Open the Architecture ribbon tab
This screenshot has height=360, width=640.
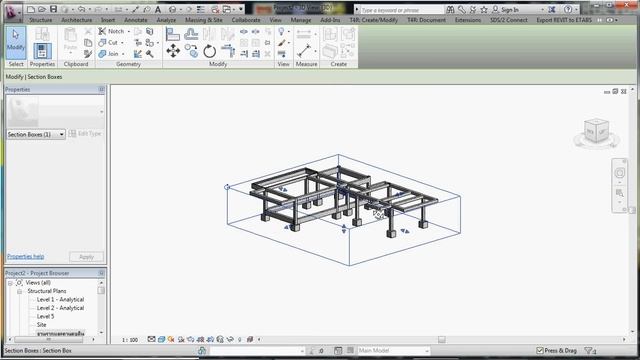(76, 20)
